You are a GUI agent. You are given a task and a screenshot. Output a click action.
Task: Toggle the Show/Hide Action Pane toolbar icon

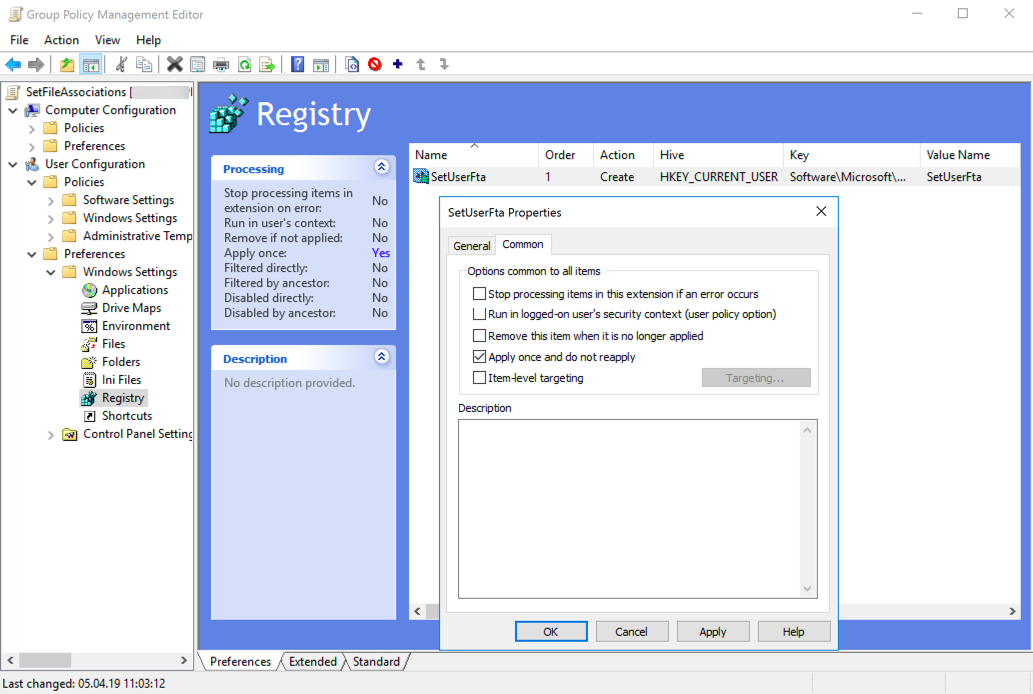321,65
